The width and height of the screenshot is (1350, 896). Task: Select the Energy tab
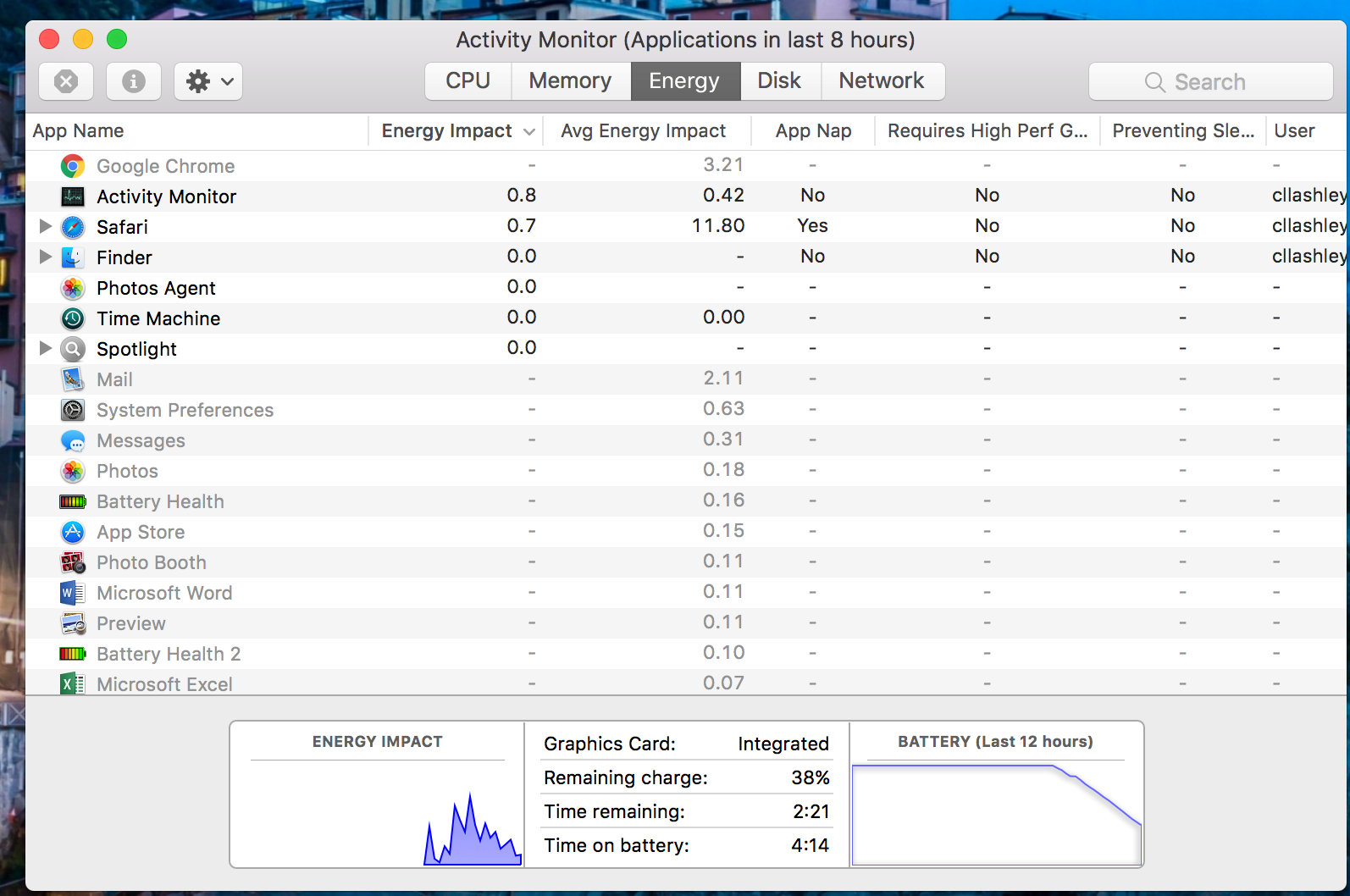[x=685, y=81]
